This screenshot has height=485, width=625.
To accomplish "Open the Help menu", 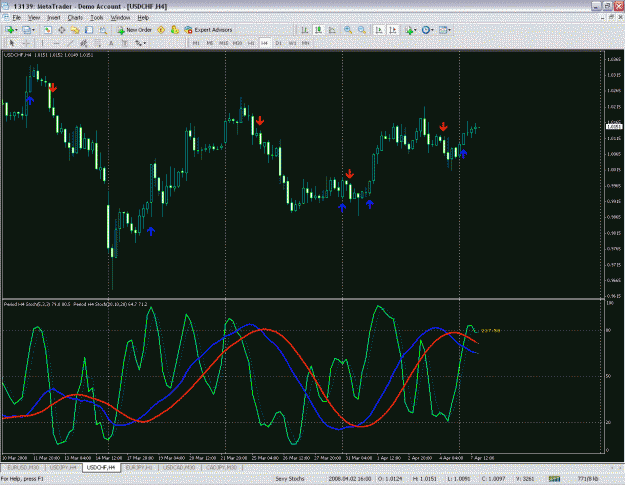I will point(143,18).
